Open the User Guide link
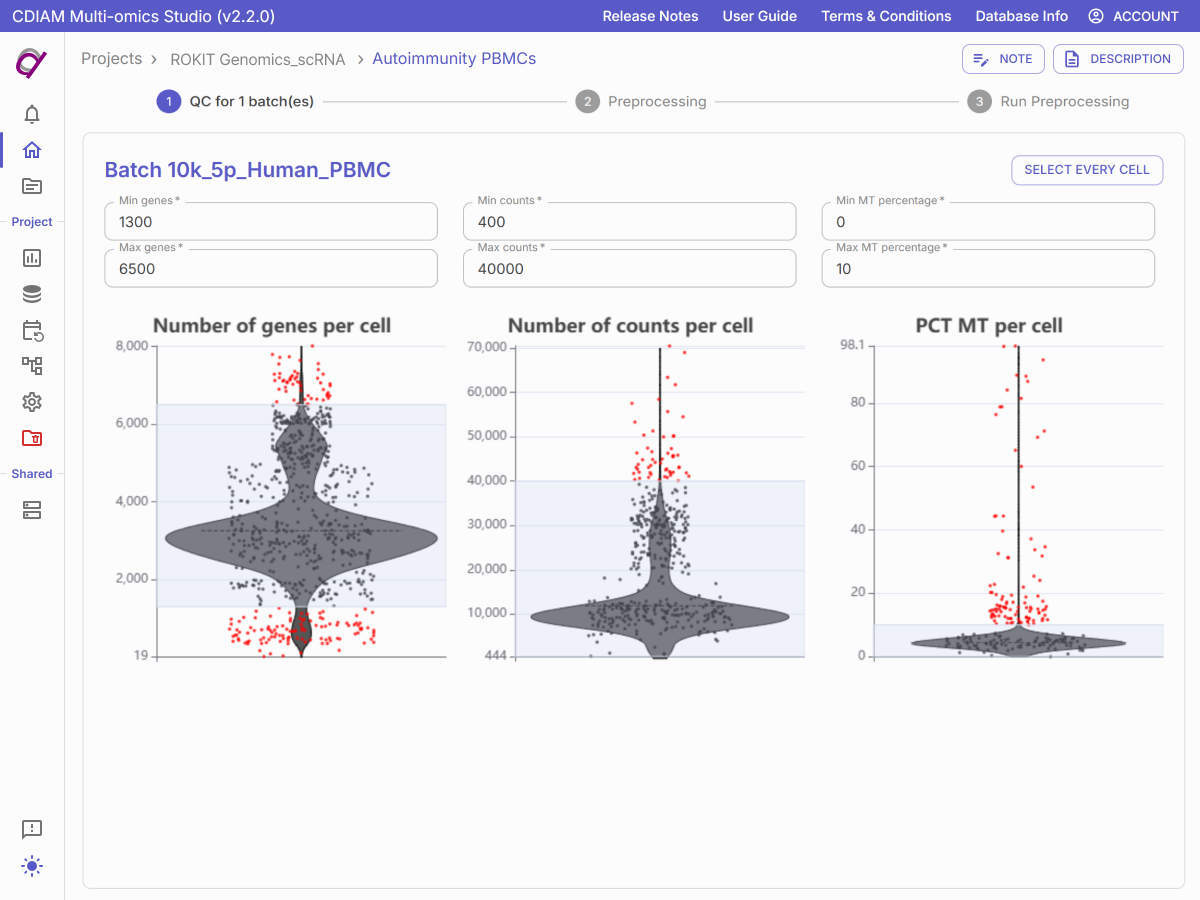This screenshot has height=900, width=1200. pyautogui.click(x=760, y=16)
